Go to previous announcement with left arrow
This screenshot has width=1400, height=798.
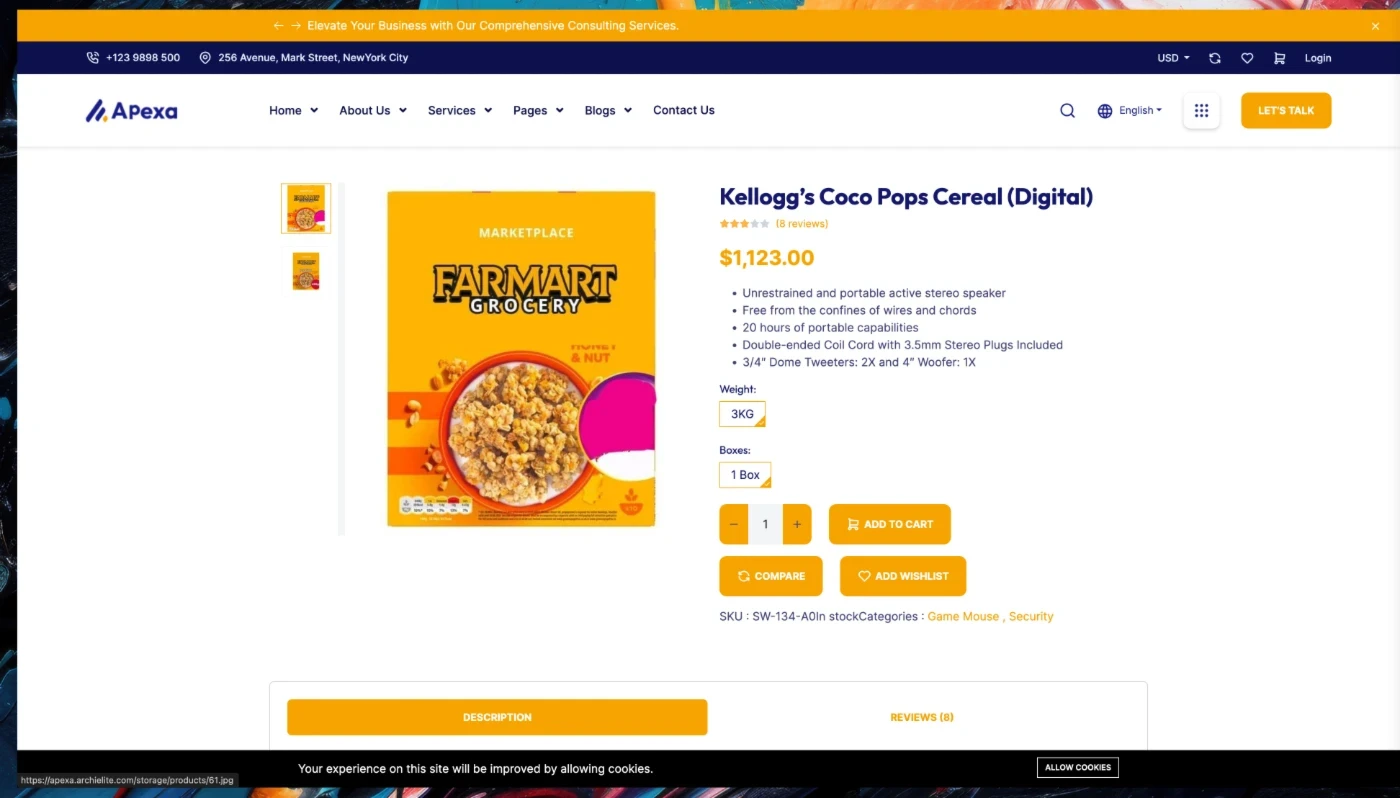(x=278, y=26)
